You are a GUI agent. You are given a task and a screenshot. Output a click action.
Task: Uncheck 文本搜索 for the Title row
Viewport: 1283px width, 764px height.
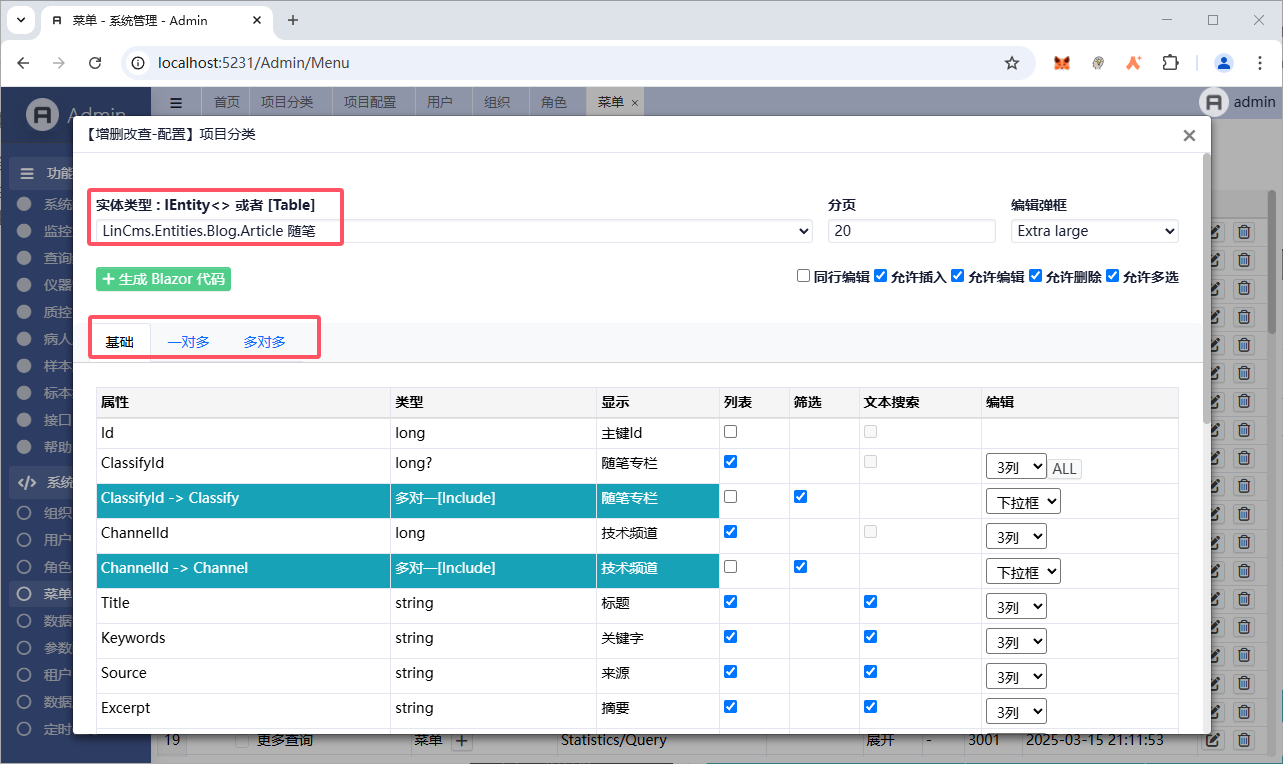[x=870, y=602]
